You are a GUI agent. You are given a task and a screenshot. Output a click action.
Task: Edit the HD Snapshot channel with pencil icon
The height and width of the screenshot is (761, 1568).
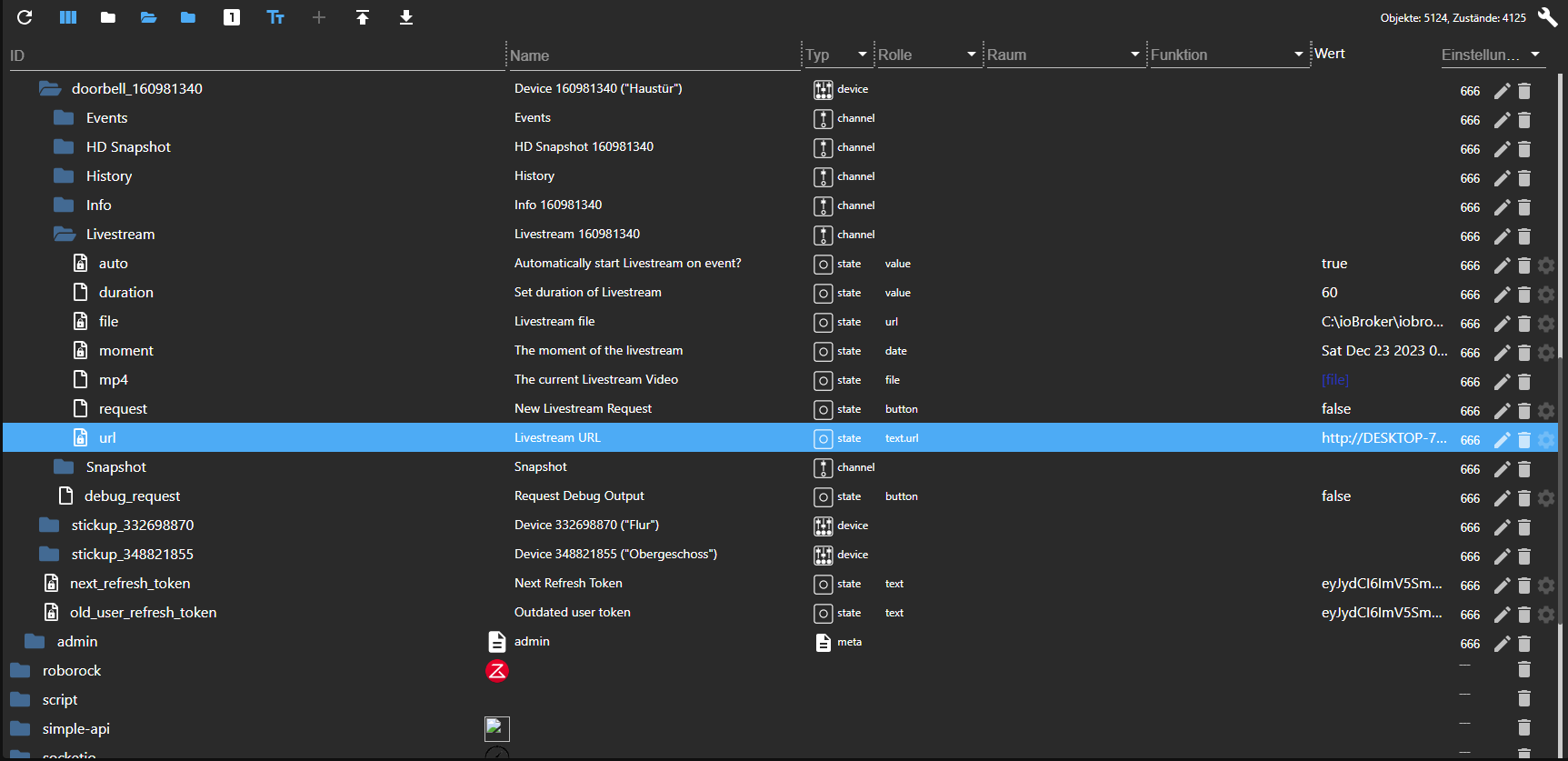pyautogui.click(x=1503, y=149)
